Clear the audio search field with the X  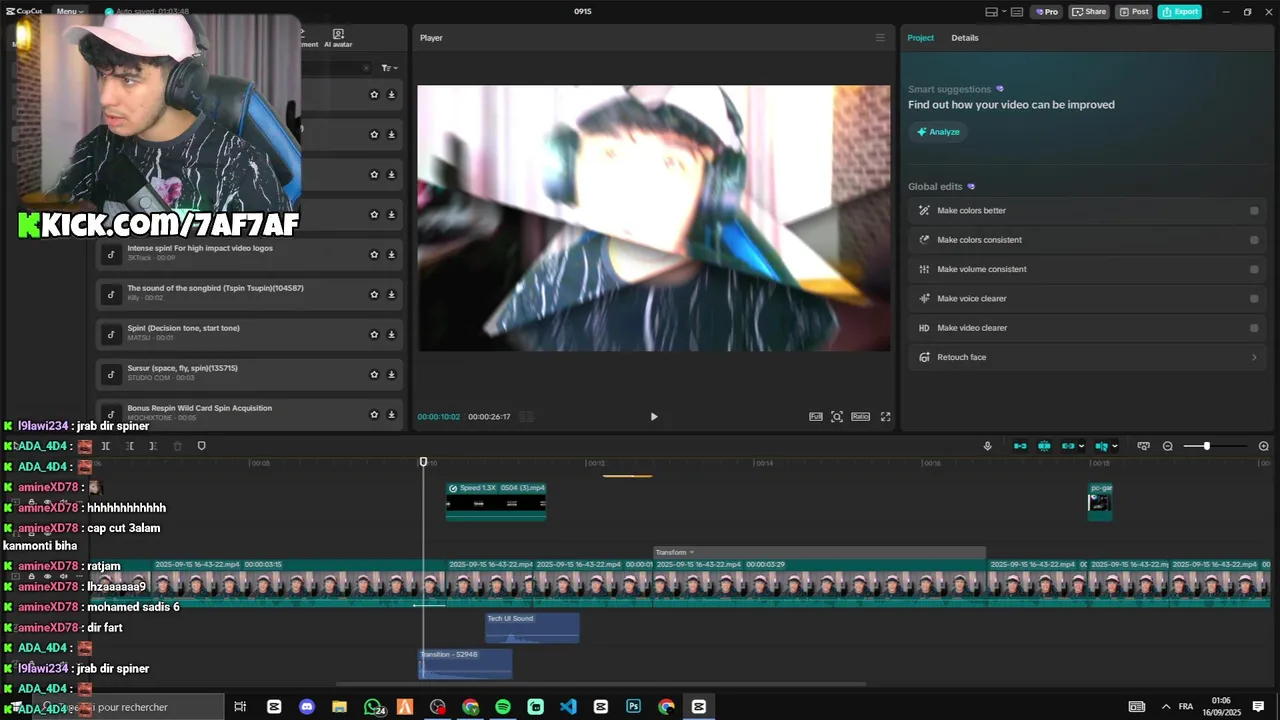pos(366,68)
